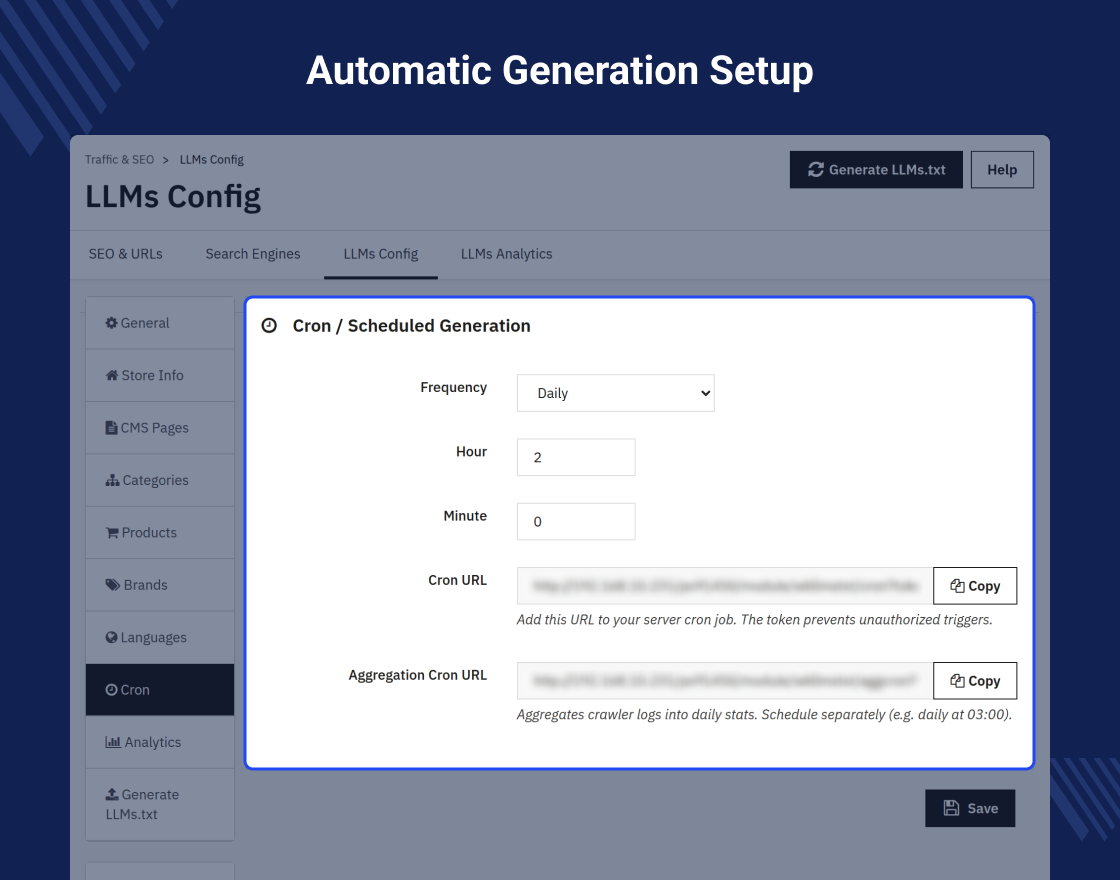The width and height of the screenshot is (1120, 880).
Task: Click the Traffic & SEO breadcrumb link
Action: tap(119, 159)
